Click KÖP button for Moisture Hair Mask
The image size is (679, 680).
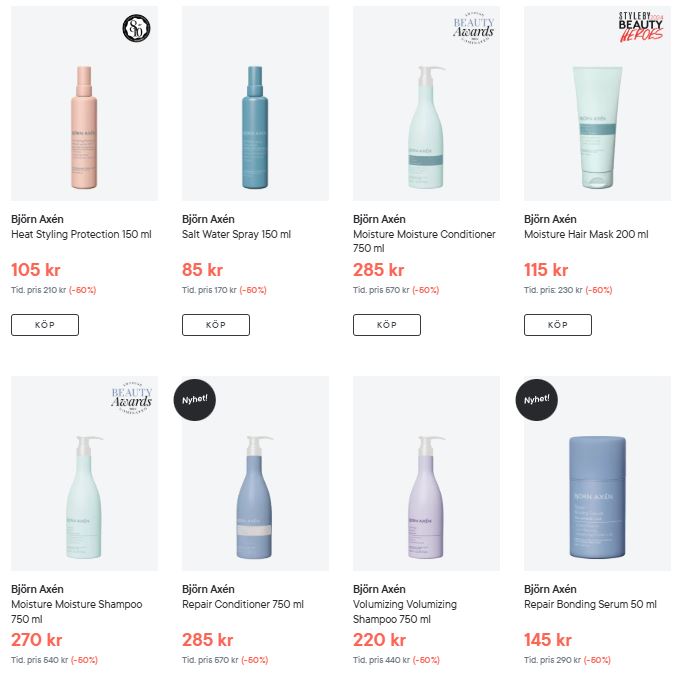point(558,325)
